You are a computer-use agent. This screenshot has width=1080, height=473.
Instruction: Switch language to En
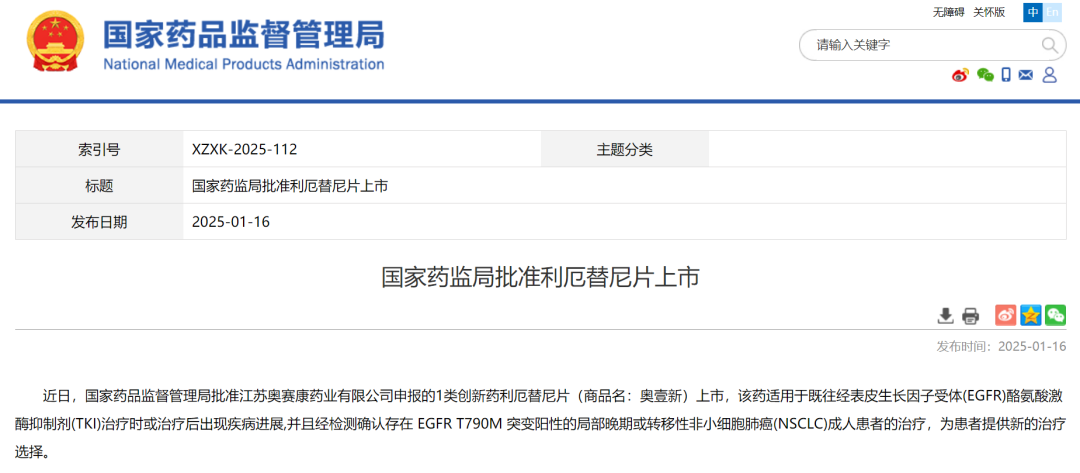pyautogui.click(x=1052, y=12)
